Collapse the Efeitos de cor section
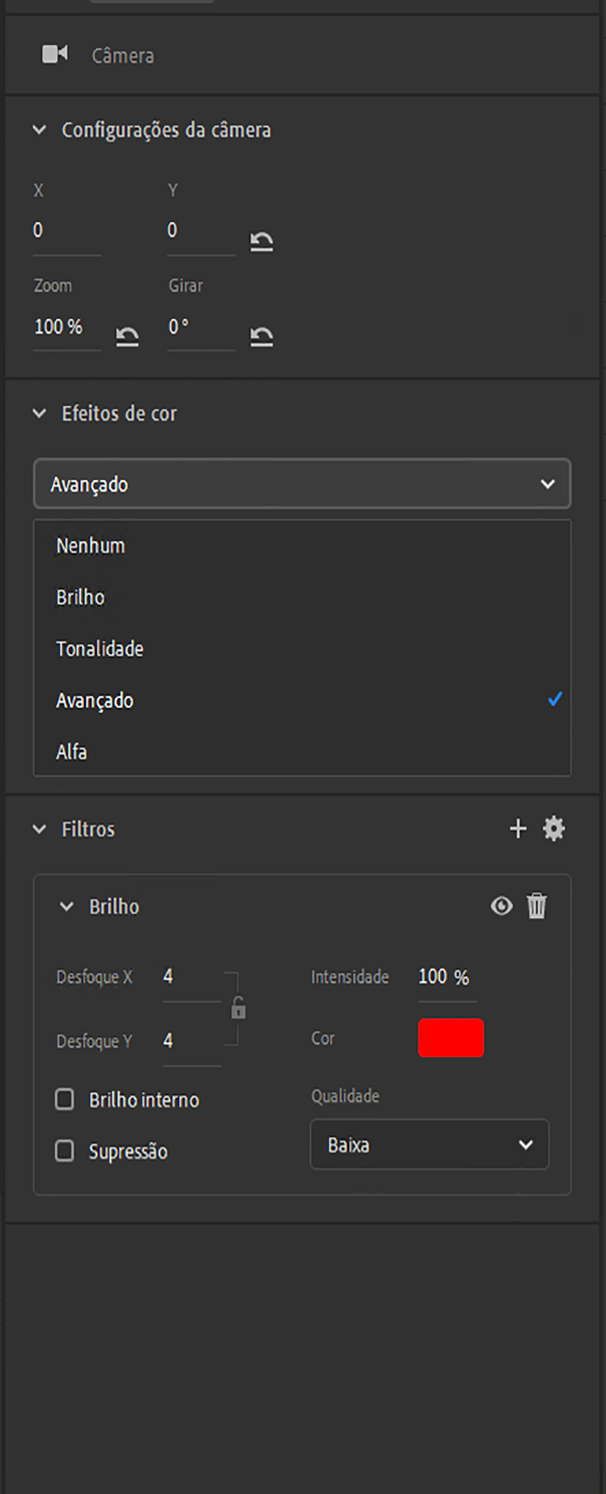The image size is (606, 1494). pyautogui.click(x=38, y=413)
